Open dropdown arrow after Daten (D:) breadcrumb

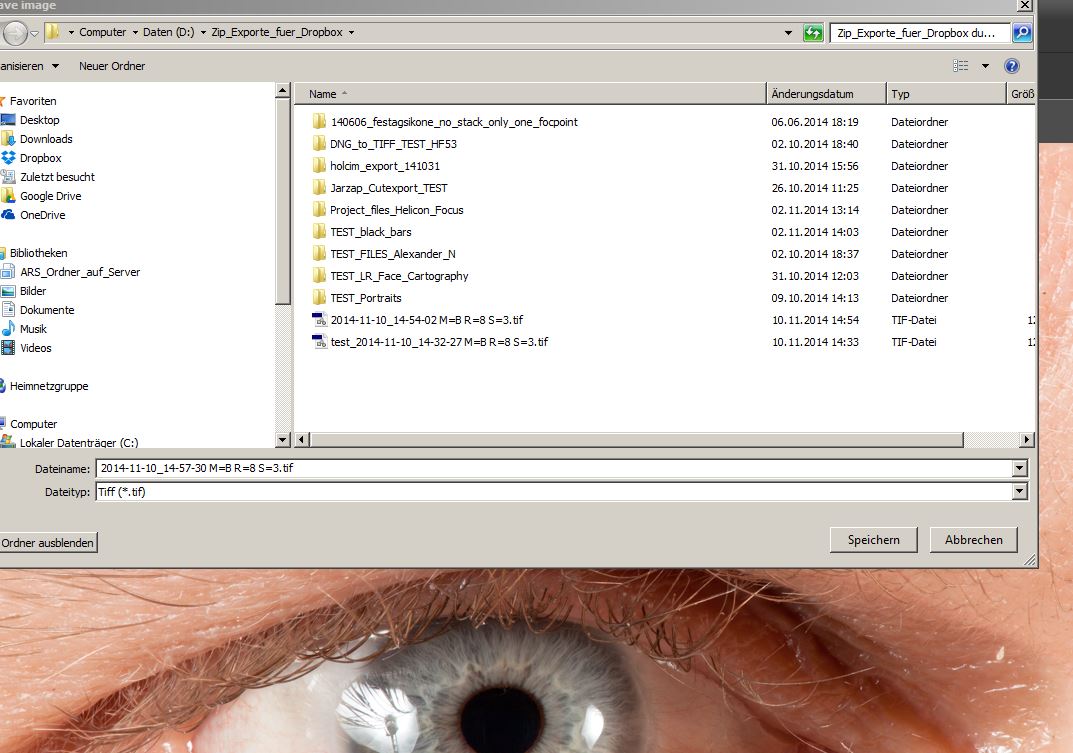click(203, 32)
